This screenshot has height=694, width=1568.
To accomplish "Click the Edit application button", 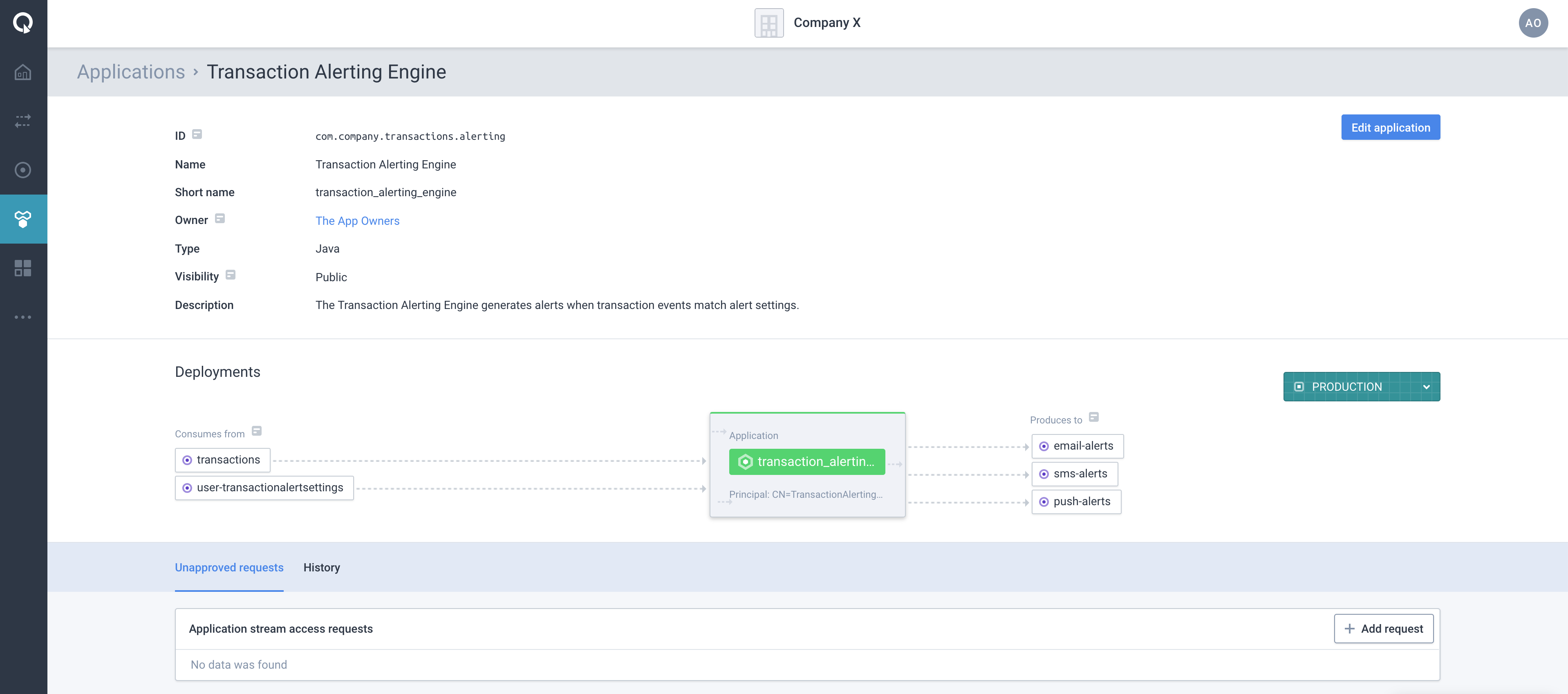I will 1391,127.
